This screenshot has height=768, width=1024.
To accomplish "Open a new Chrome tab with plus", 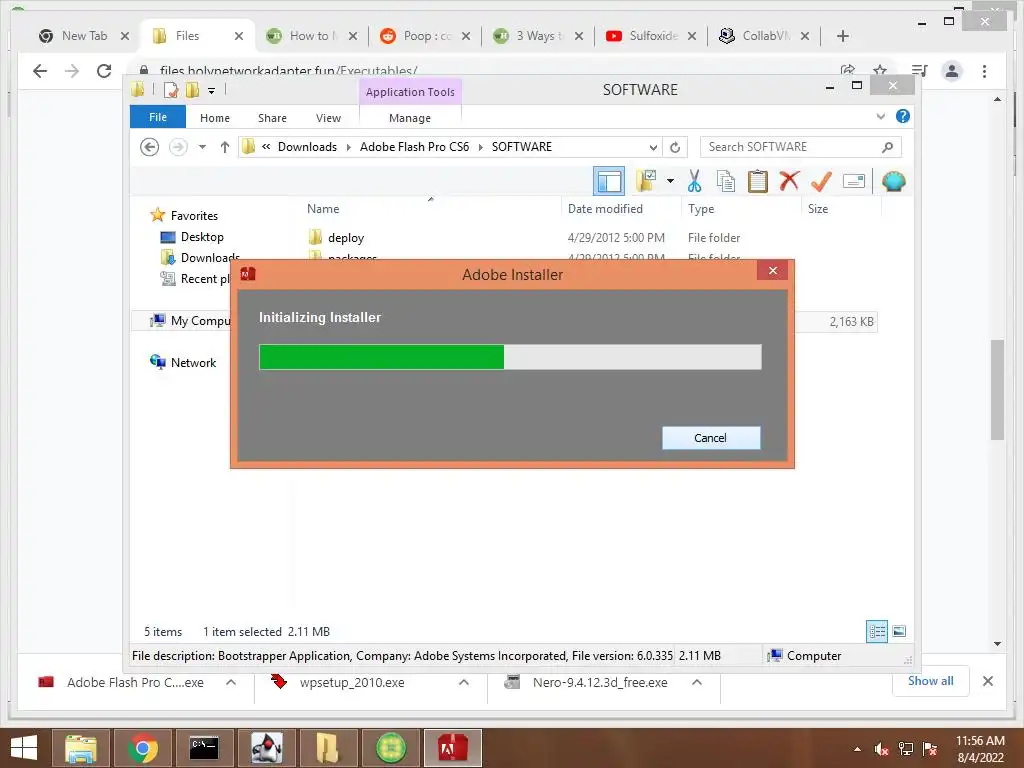I will tap(842, 36).
